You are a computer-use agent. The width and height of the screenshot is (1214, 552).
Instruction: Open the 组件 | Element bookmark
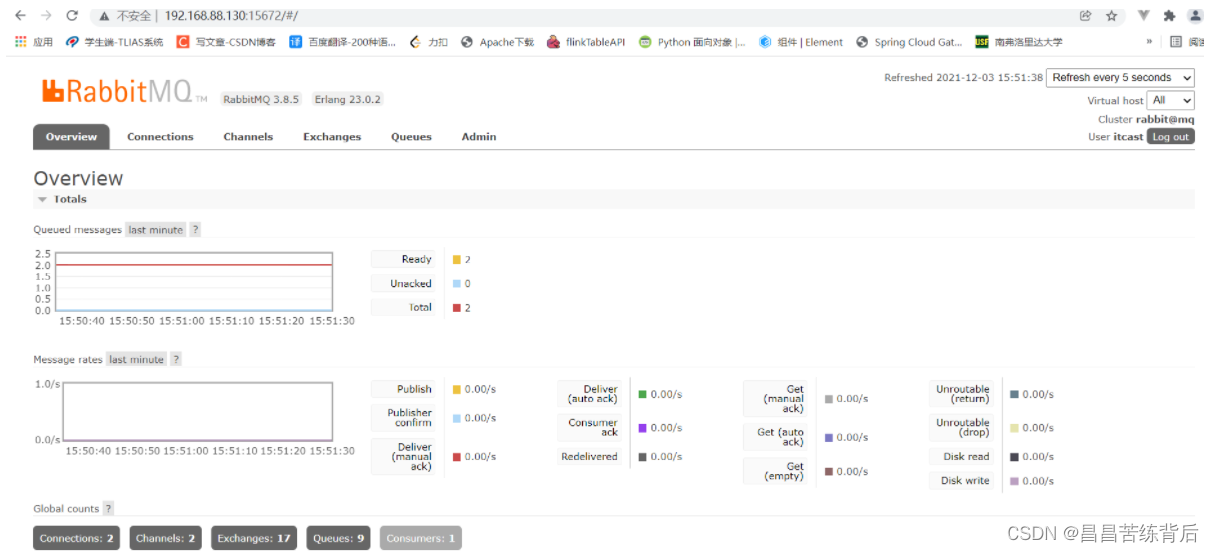click(x=801, y=42)
